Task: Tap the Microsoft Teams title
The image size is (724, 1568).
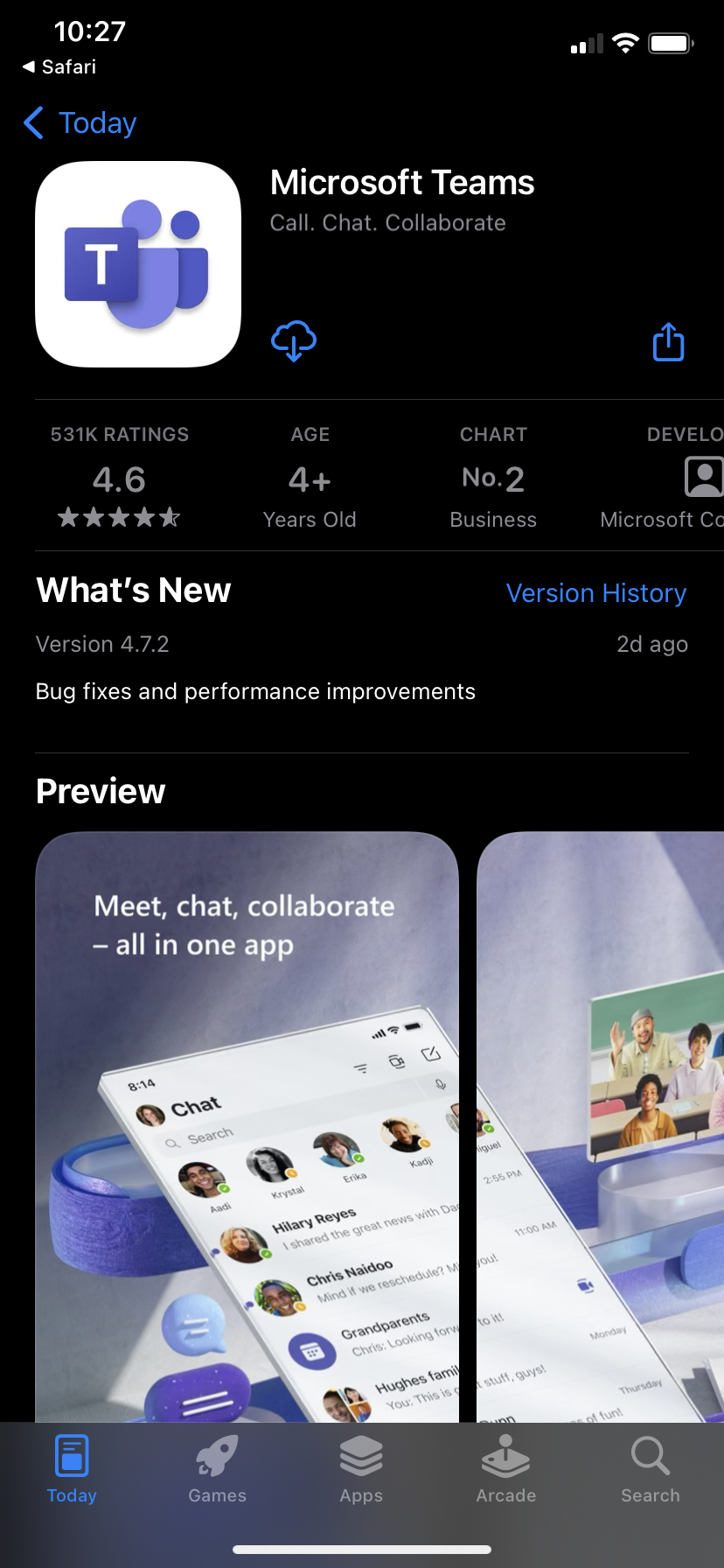Action: tap(402, 183)
